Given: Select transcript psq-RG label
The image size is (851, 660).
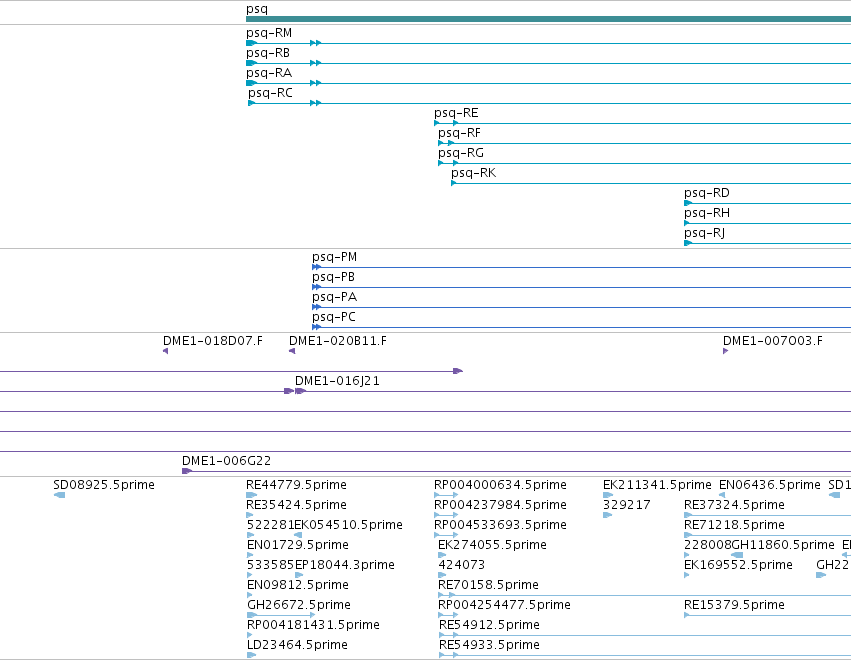Looking at the screenshot, I should pos(461,154).
